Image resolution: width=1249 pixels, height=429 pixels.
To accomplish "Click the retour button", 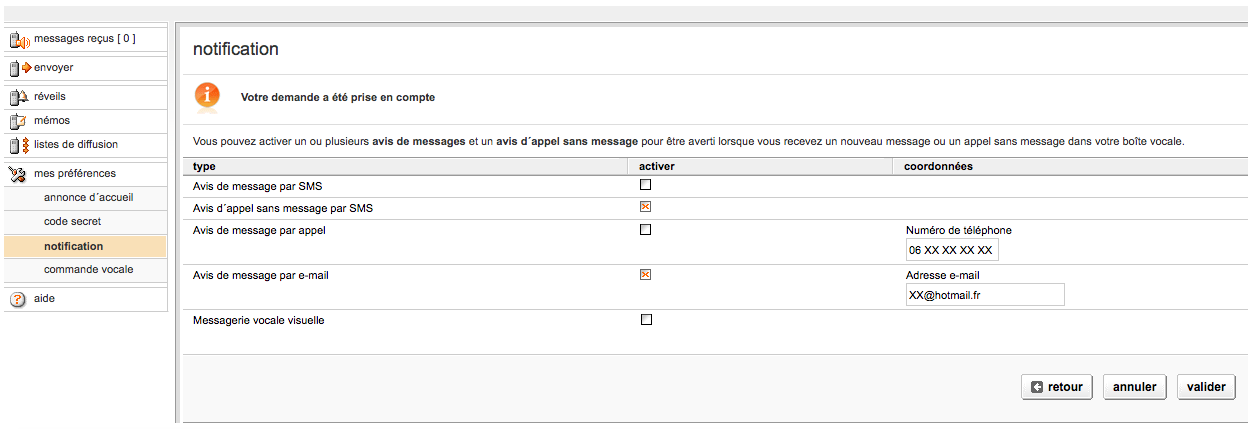I will point(1057,387).
